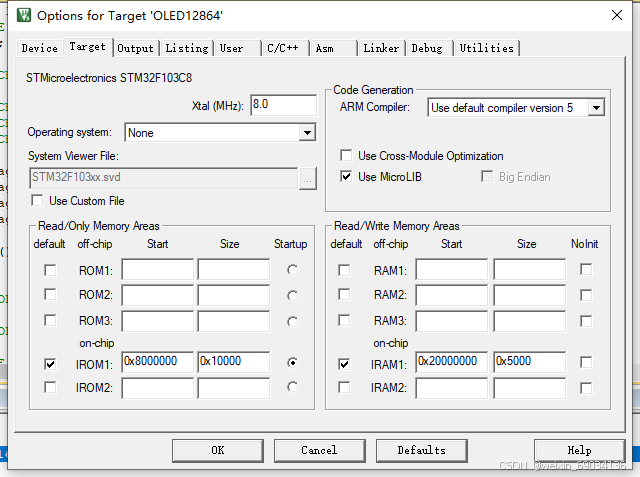The height and width of the screenshot is (477, 640).
Task: Enable NoInit for RAM3
Action: tap(586, 321)
